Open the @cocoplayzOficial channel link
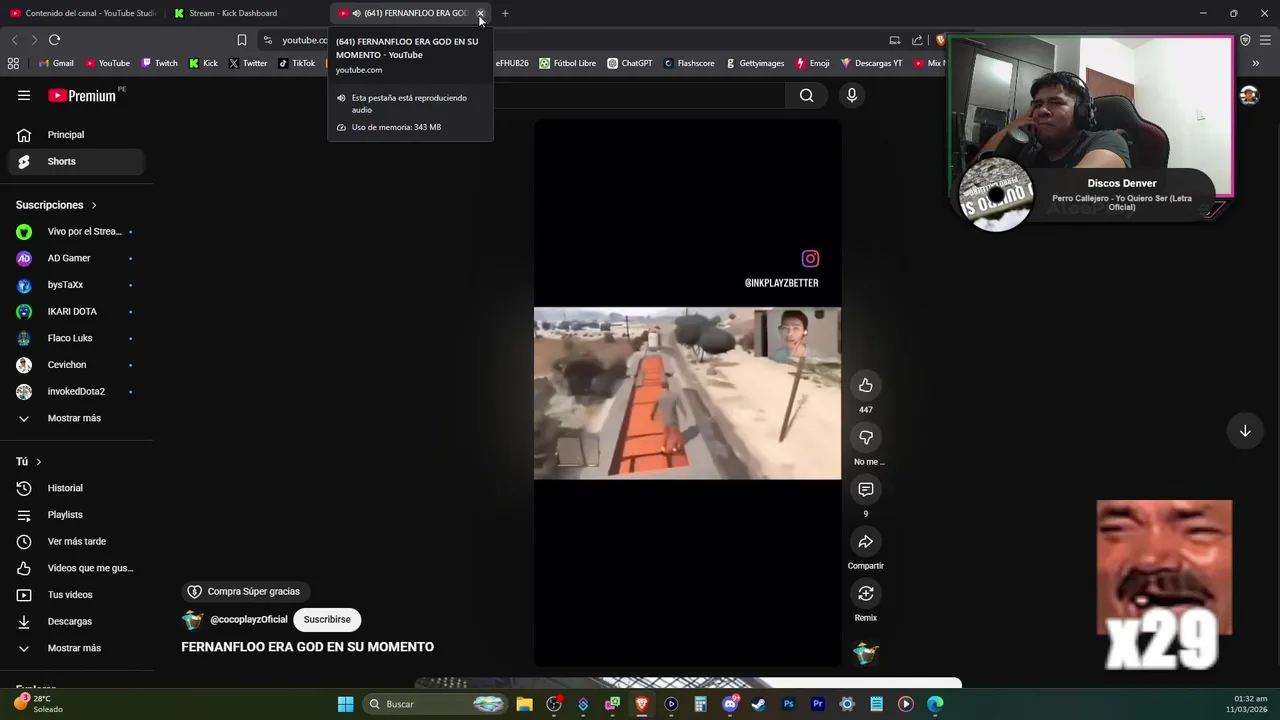The image size is (1280, 720). (x=248, y=620)
